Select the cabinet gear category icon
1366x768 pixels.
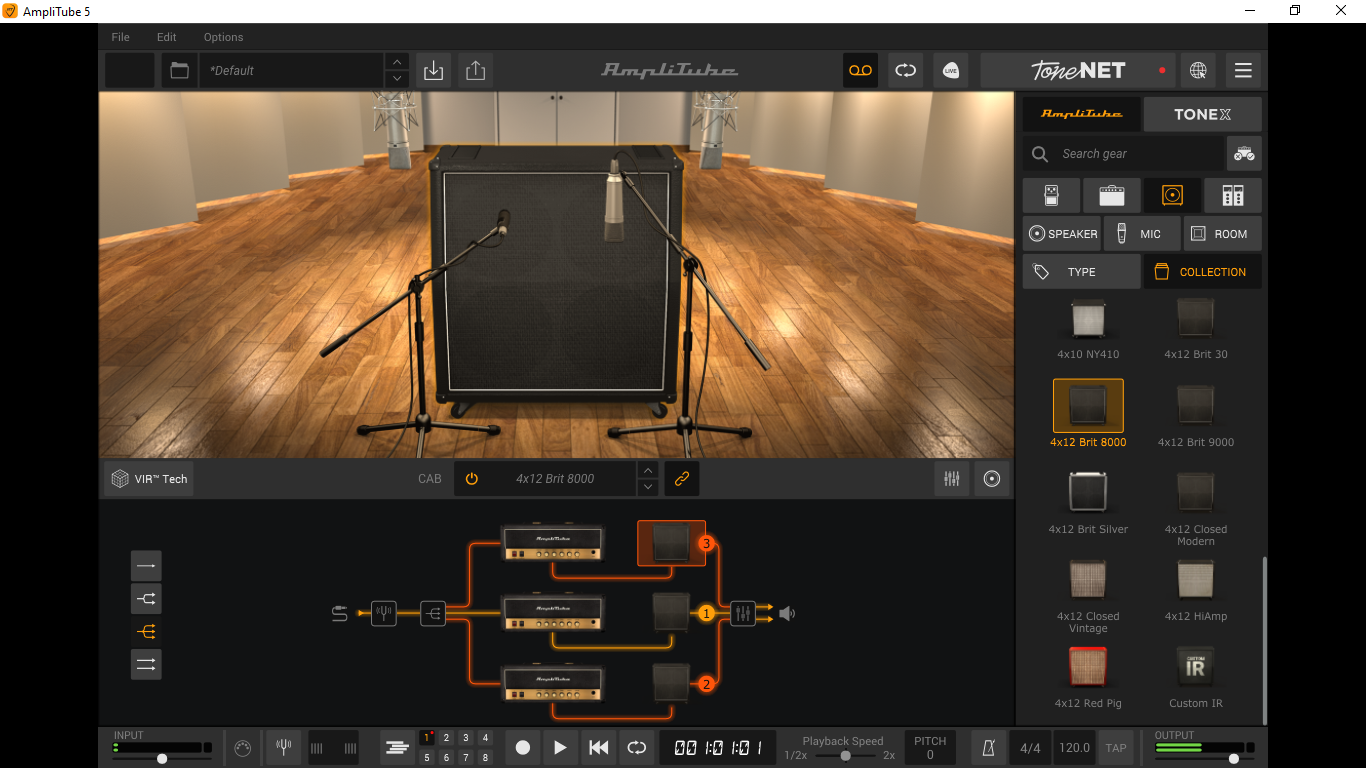point(1172,195)
